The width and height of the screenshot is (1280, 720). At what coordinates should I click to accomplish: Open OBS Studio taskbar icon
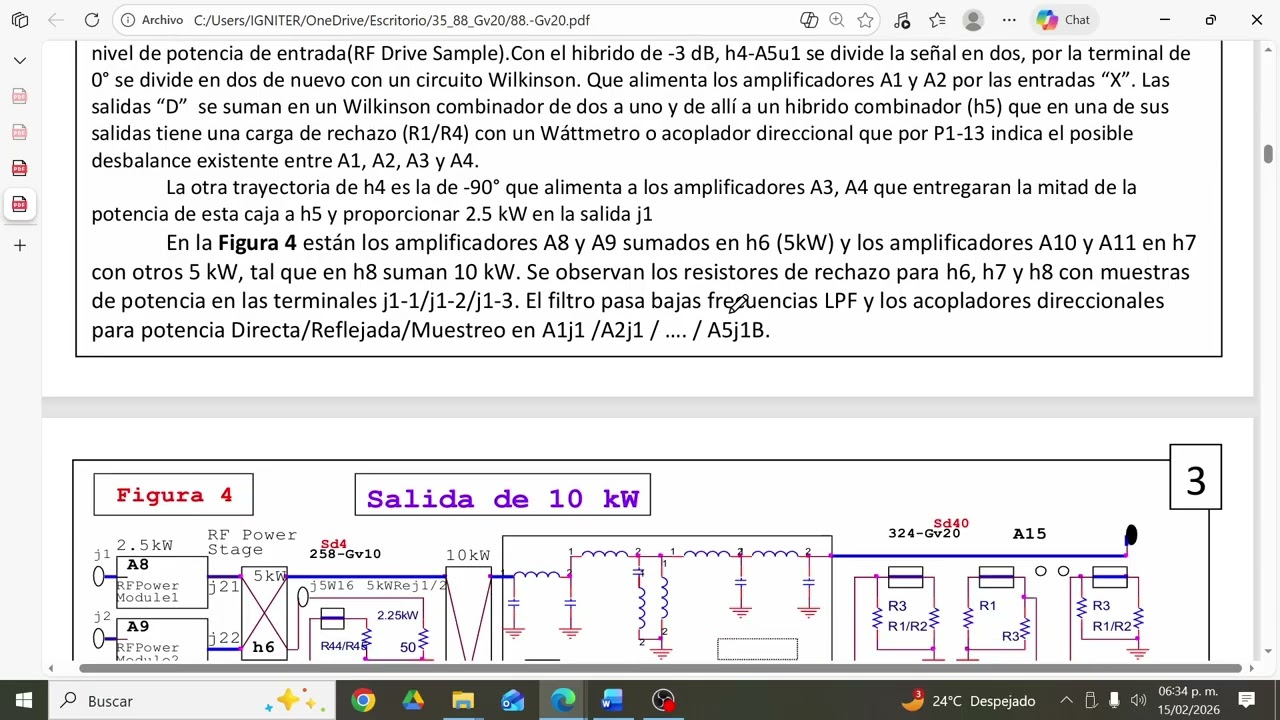click(x=663, y=701)
